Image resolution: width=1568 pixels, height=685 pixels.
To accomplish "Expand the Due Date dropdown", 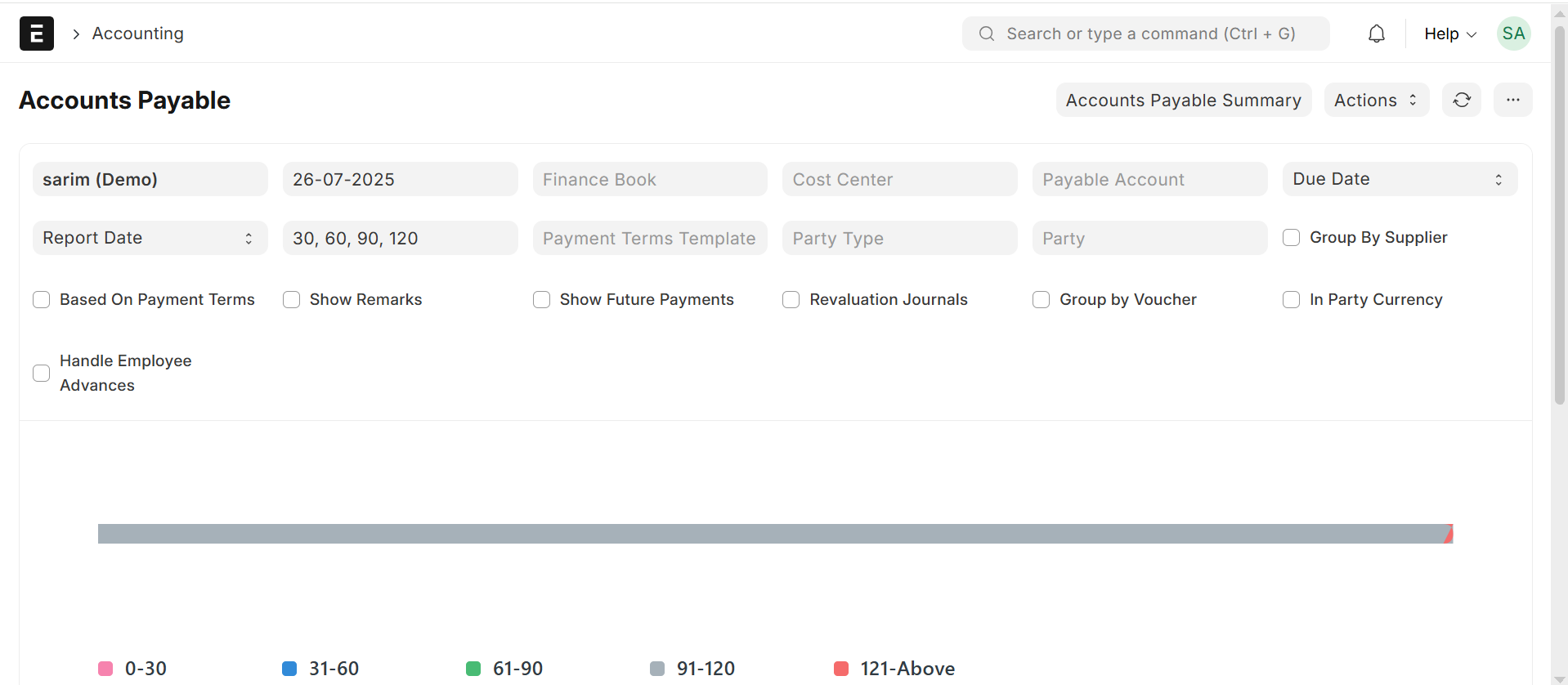I will click(x=1399, y=179).
